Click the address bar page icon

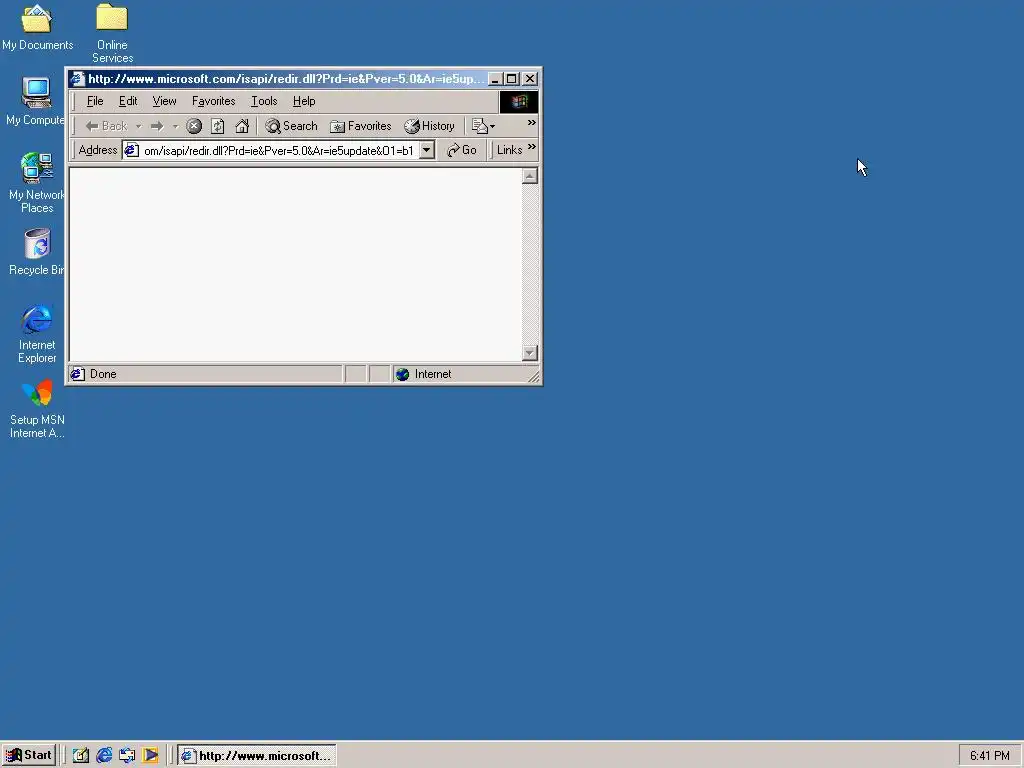tap(132, 150)
